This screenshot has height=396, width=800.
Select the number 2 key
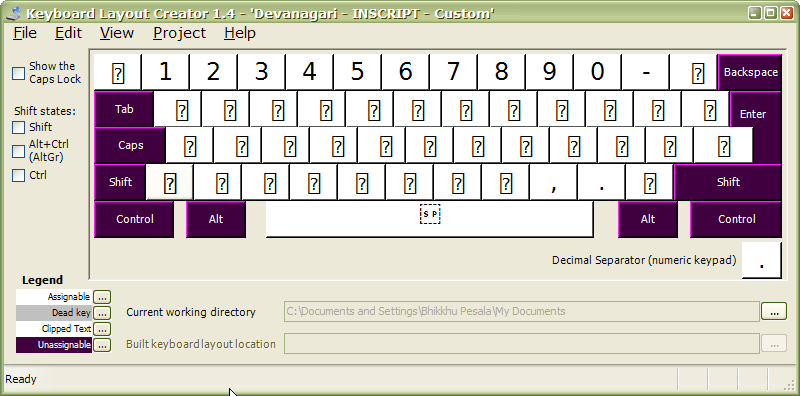pos(213,72)
